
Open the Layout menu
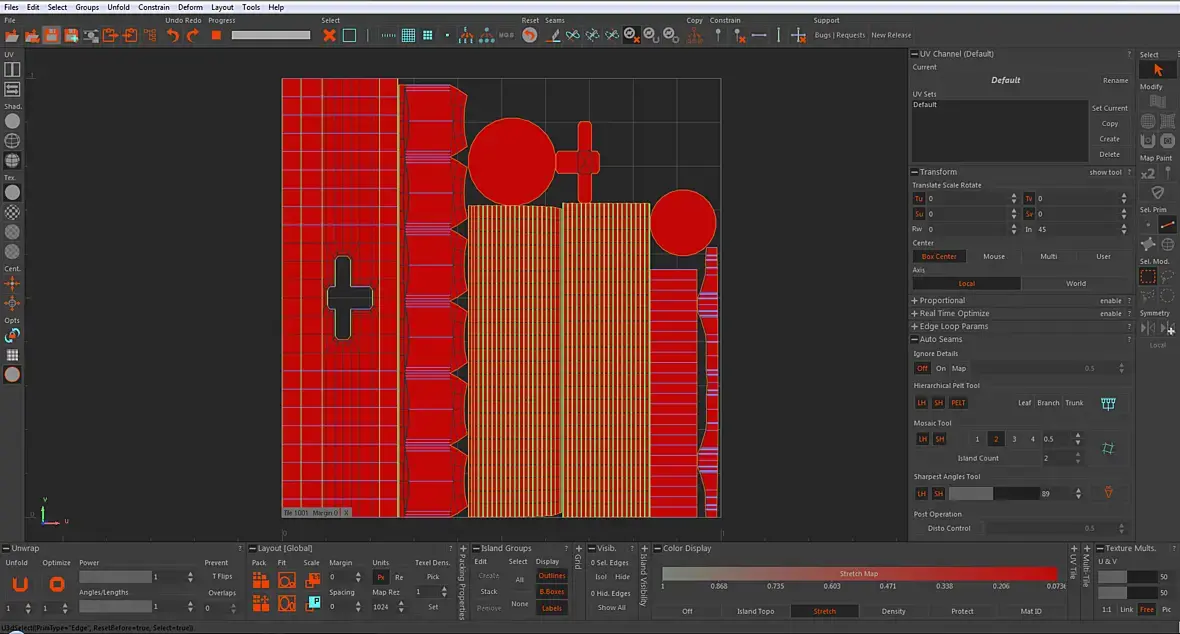click(222, 8)
